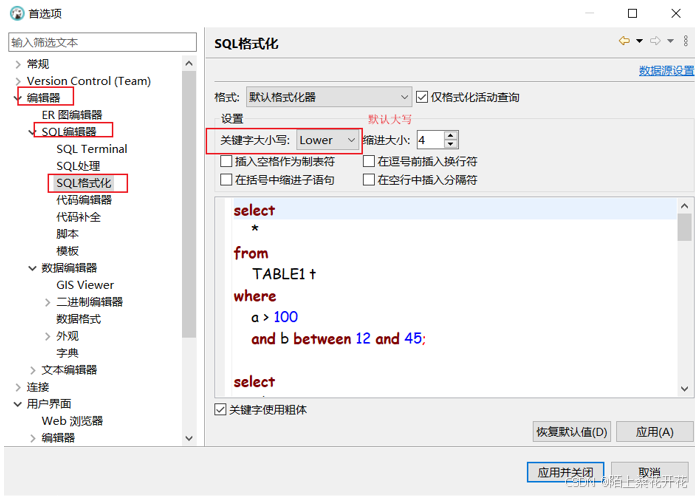Increase indent size with up arrow
Screen dimensions: 695x496
click(x=450, y=136)
